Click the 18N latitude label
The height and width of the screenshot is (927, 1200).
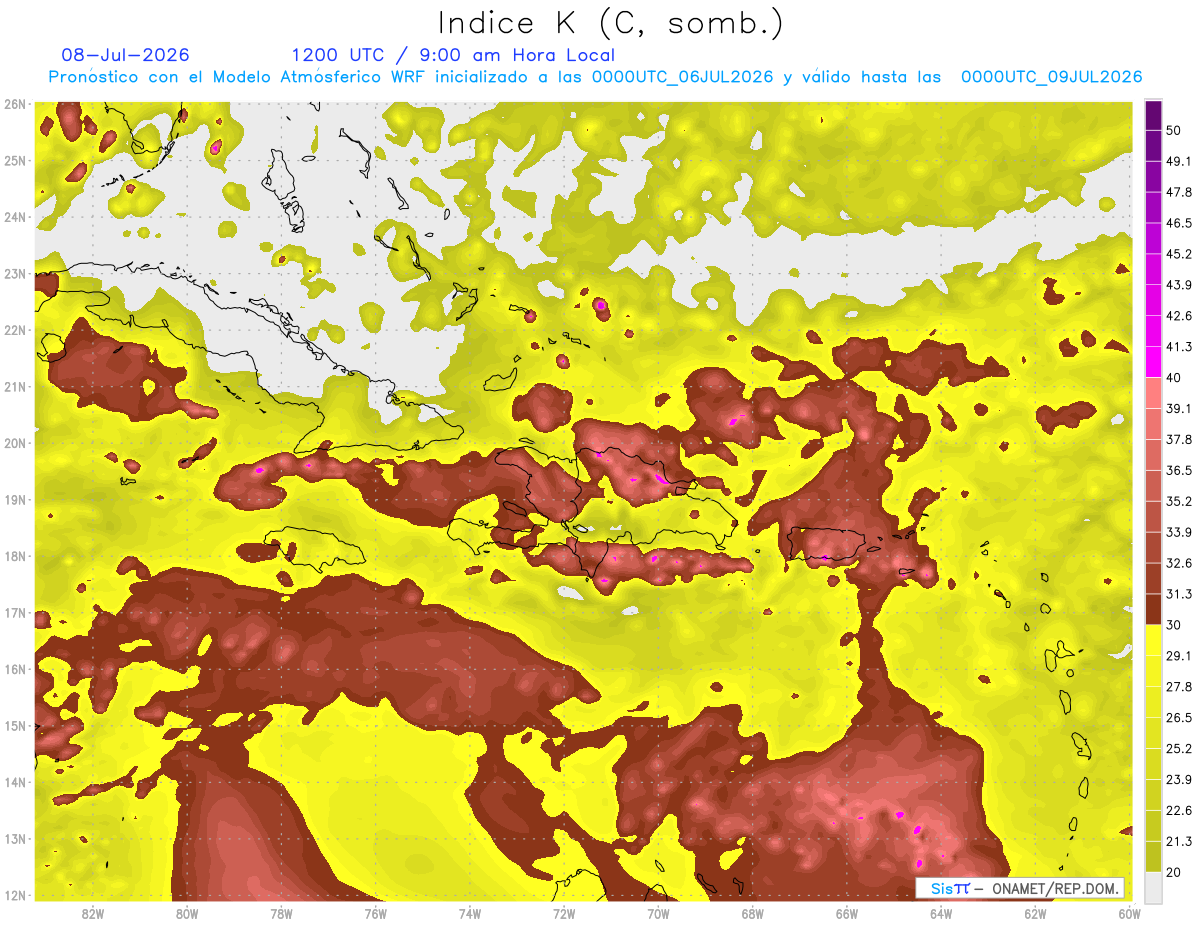(15, 556)
